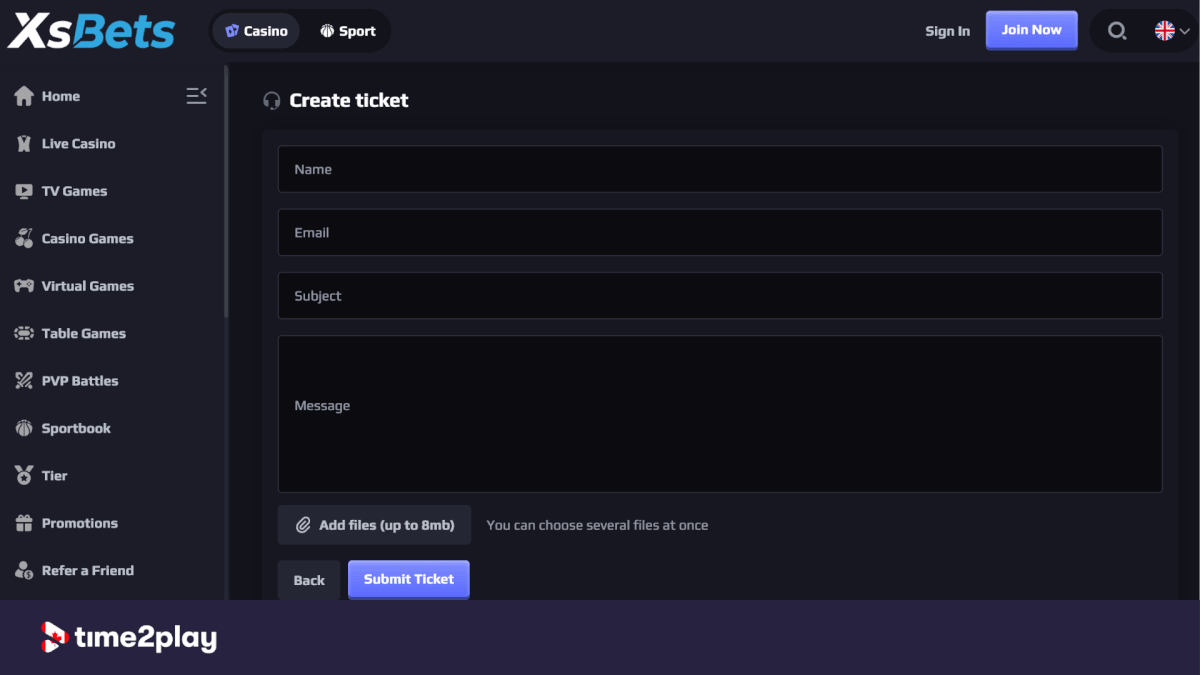Collapse the sidebar menu icon
Image resolution: width=1200 pixels, height=675 pixels.
point(196,95)
